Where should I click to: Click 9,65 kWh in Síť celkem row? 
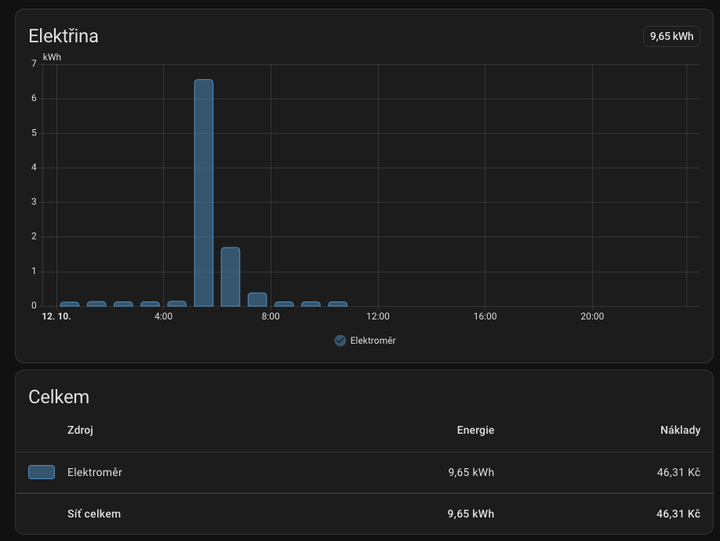[x=471, y=514]
